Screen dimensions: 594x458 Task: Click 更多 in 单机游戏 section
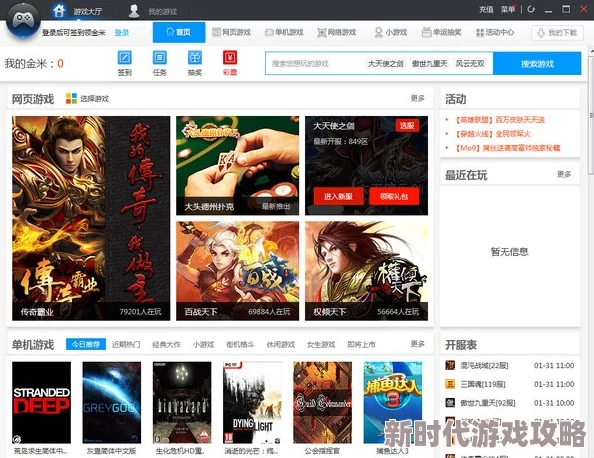click(x=417, y=344)
